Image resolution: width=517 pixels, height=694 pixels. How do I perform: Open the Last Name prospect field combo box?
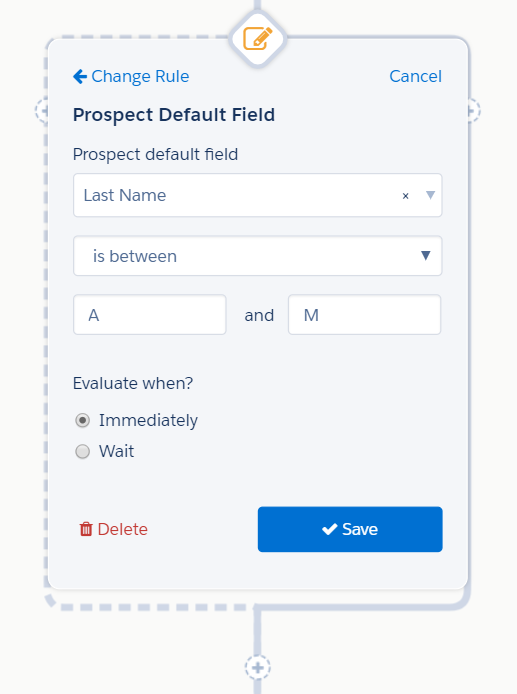[258, 195]
